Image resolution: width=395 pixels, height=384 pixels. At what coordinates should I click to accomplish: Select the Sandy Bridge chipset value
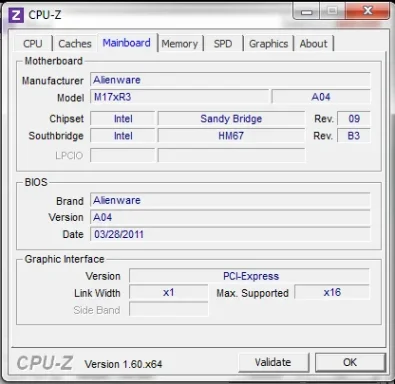pos(231,119)
